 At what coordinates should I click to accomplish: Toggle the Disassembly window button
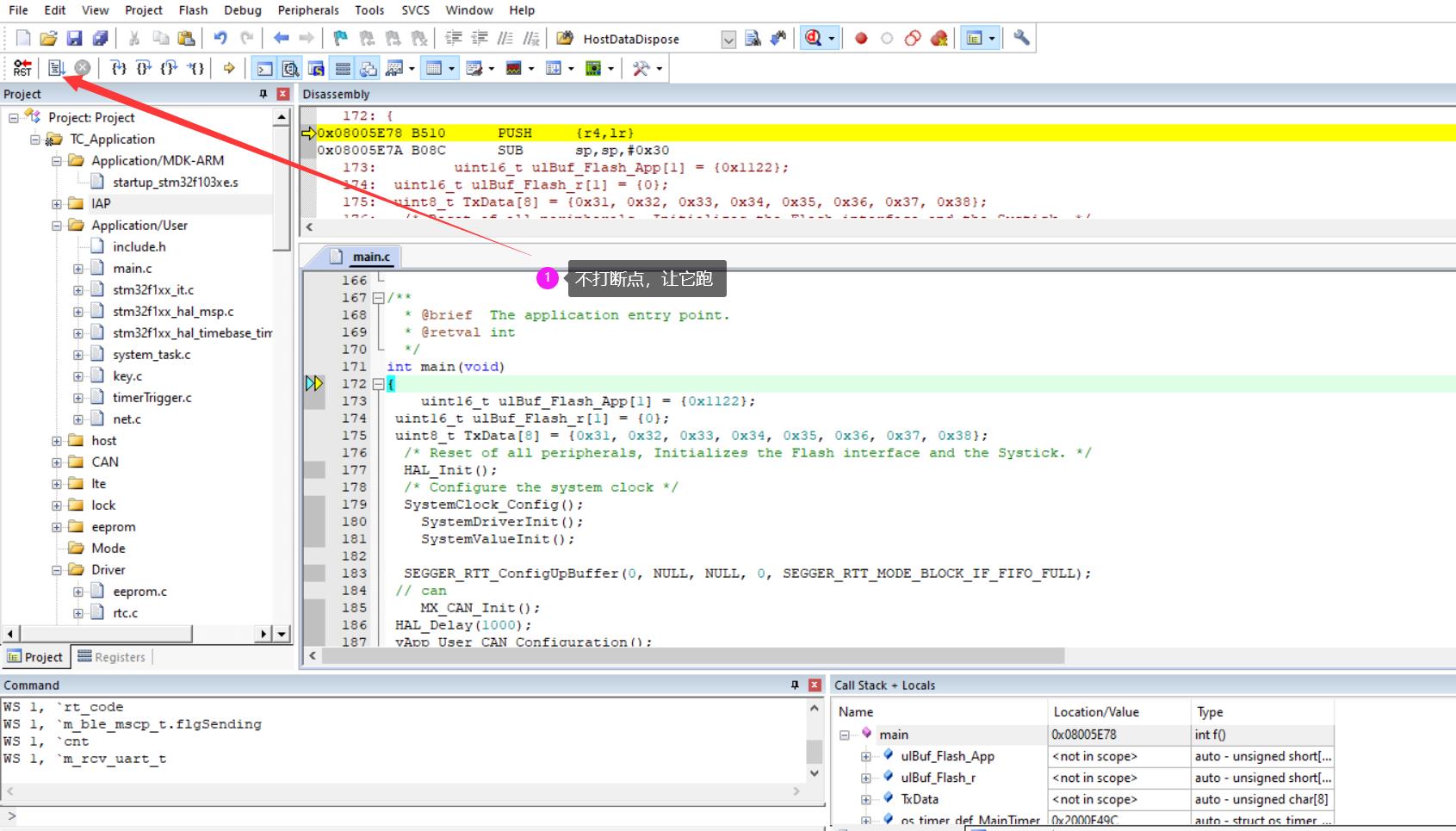(291, 68)
